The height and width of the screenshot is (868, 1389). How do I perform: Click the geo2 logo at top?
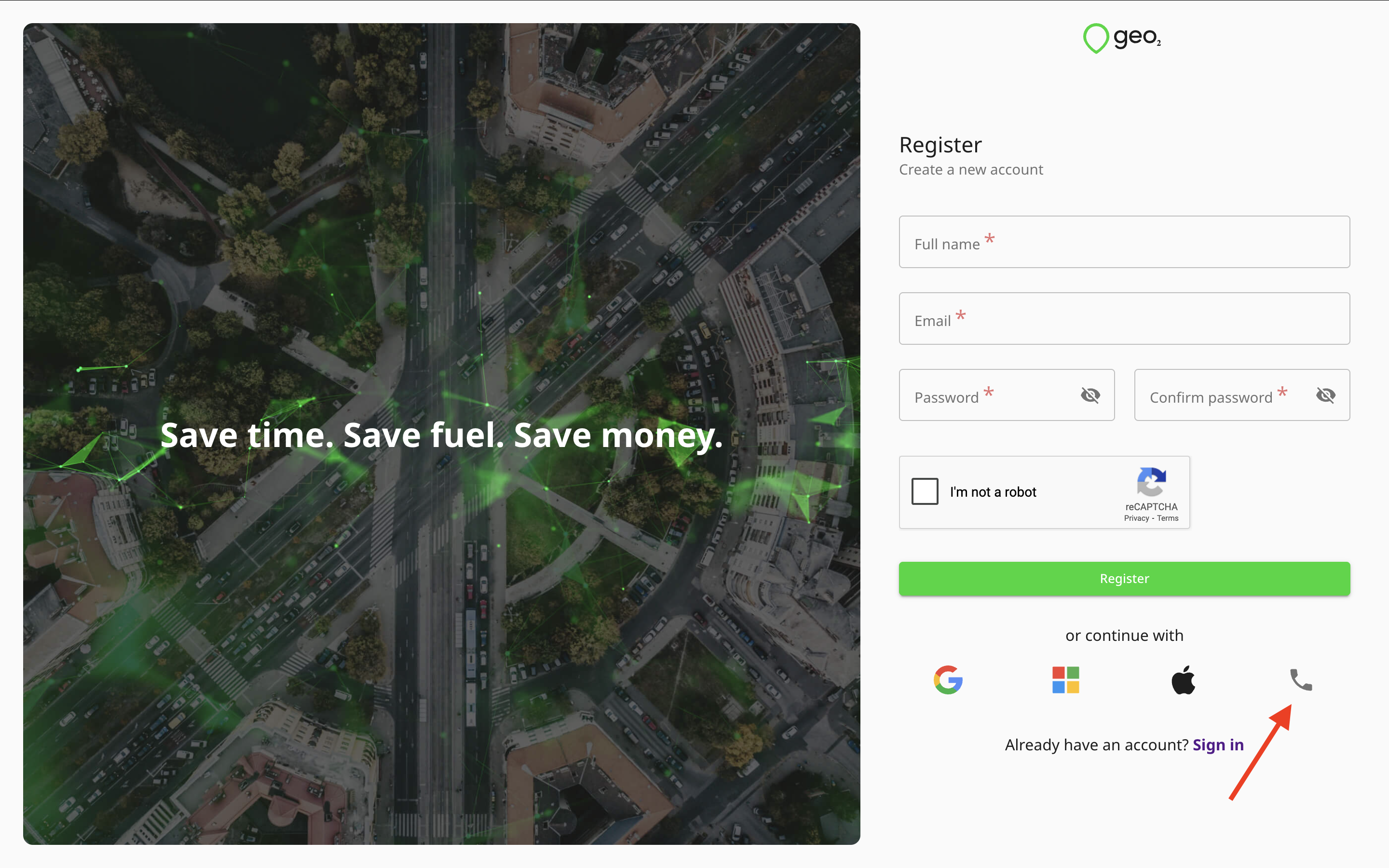pos(1122,38)
